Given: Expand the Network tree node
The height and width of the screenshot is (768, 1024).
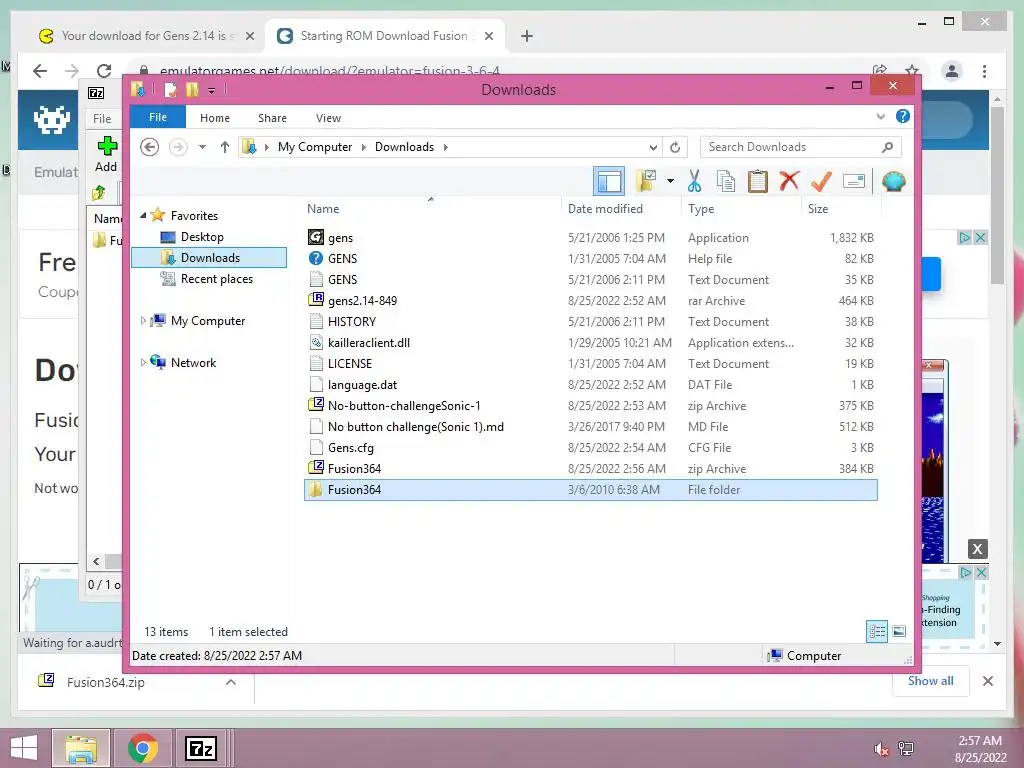Looking at the screenshot, I should (143, 362).
